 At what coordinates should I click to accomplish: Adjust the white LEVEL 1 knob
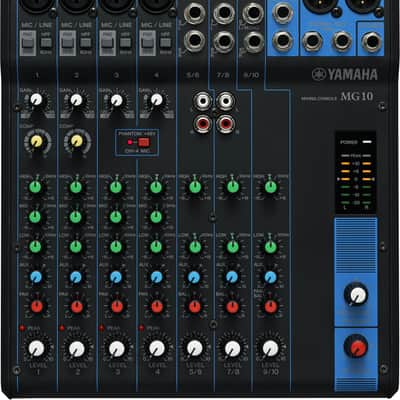click(x=36, y=349)
